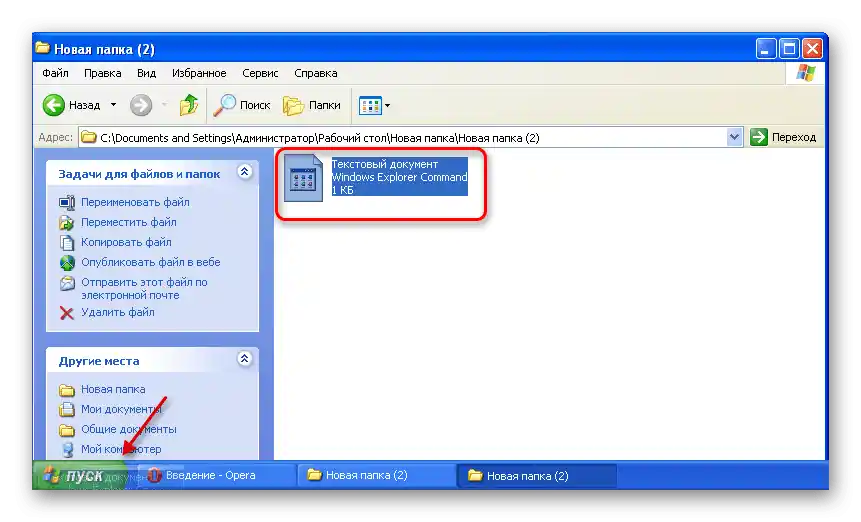Maximize the Новая папка (2) window
The height and width of the screenshot is (522, 861).
pos(789,49)
